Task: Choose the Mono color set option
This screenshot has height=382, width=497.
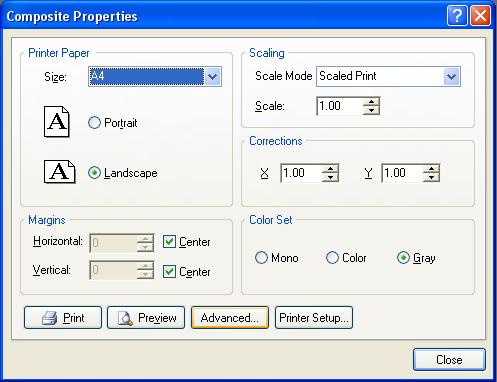Action: pyautogui.click(x=261, y=258)
